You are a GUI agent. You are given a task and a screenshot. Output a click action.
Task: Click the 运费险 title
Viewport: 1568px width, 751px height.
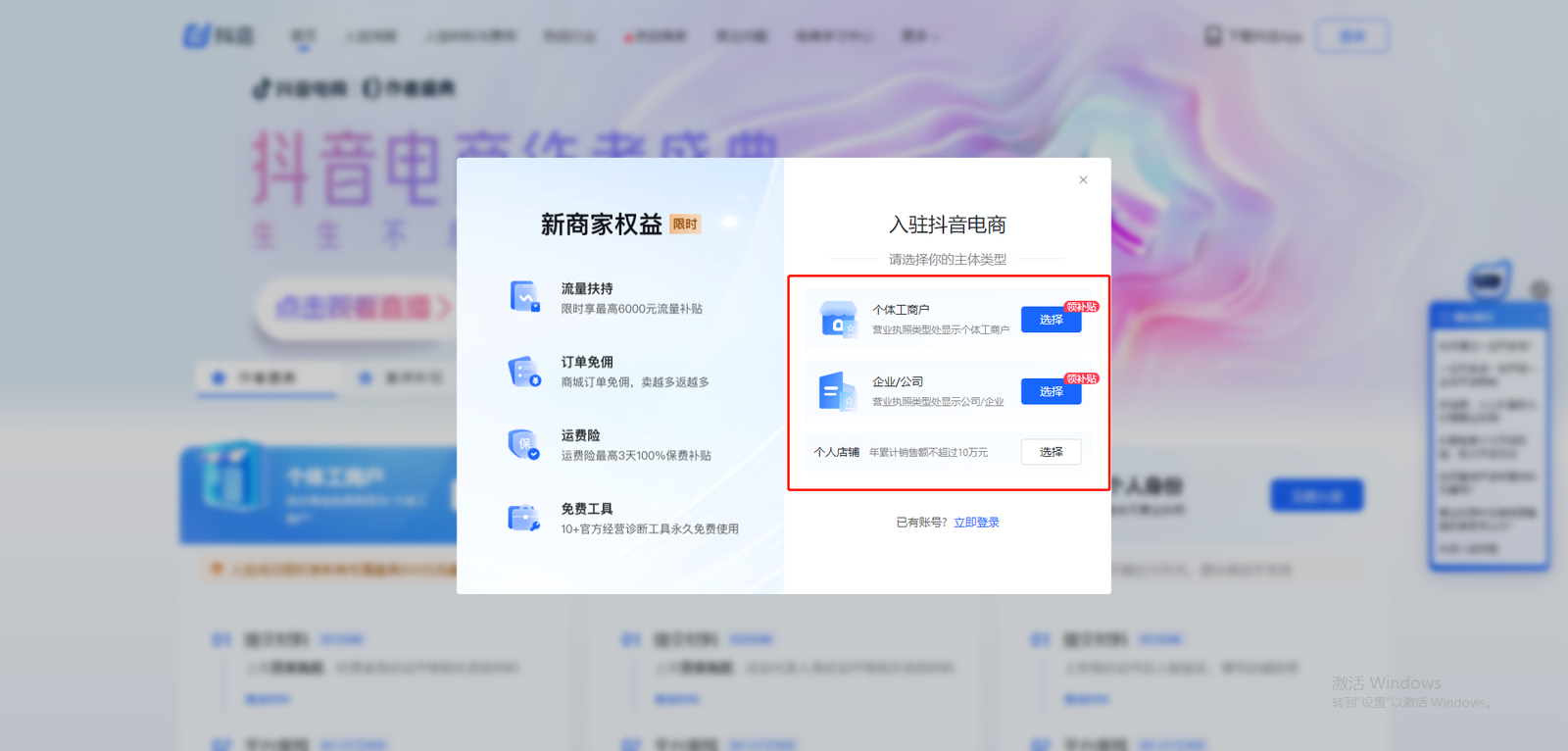click(580, 435)
